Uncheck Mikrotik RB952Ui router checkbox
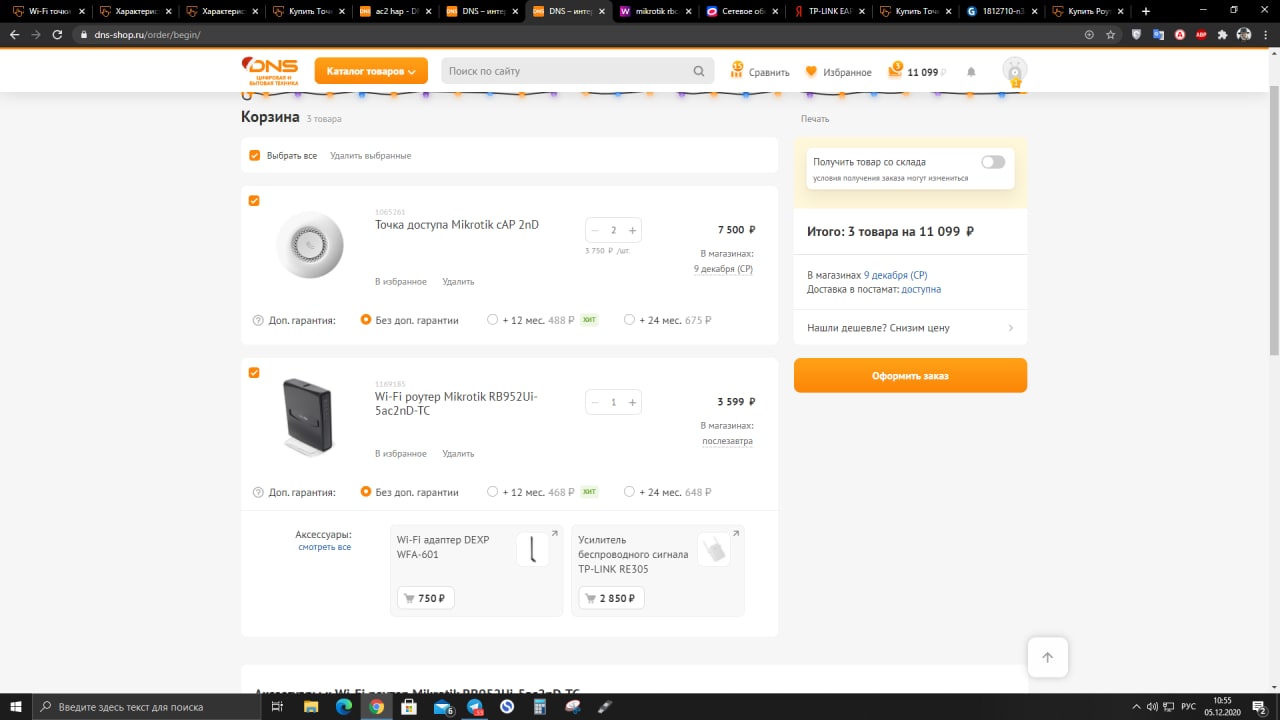 pos(254,373)
